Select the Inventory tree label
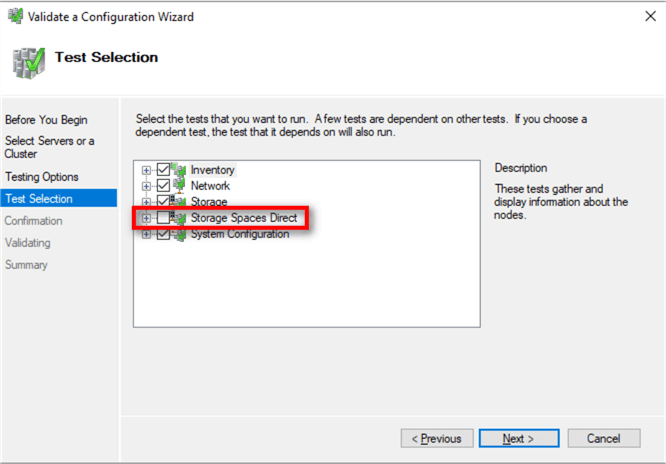The width and height of the screenshot is (666, 464). coord(212,170)
